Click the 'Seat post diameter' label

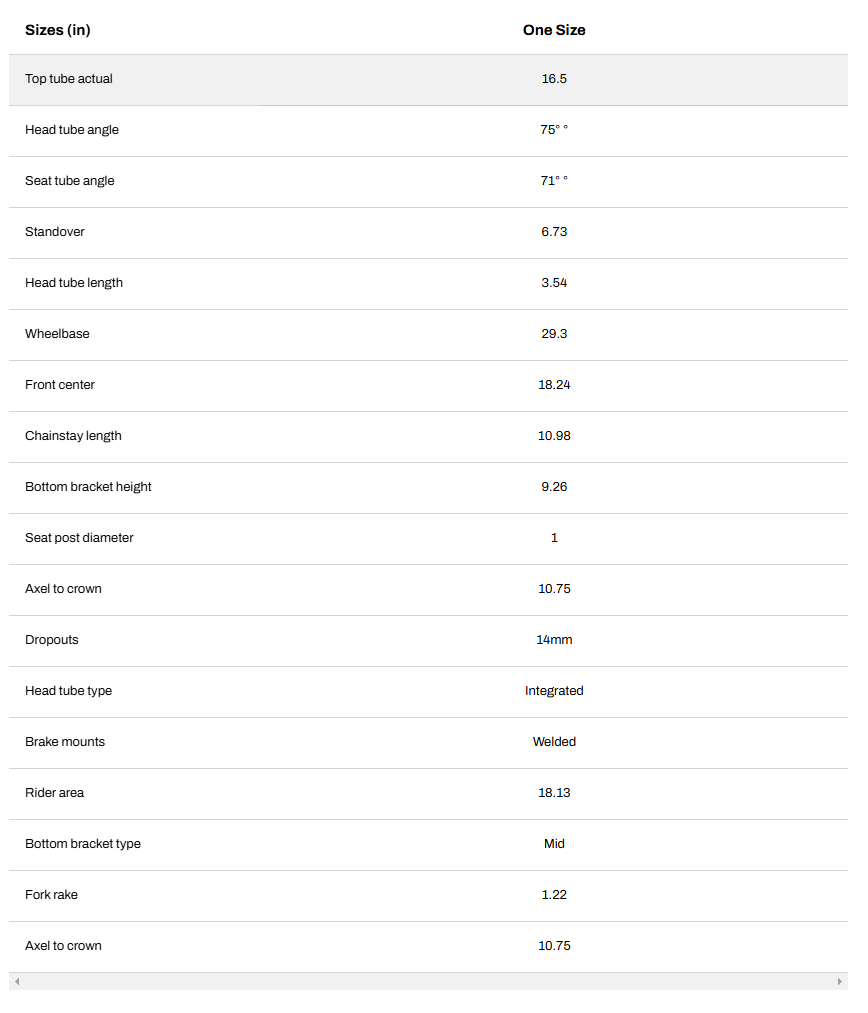79,538
